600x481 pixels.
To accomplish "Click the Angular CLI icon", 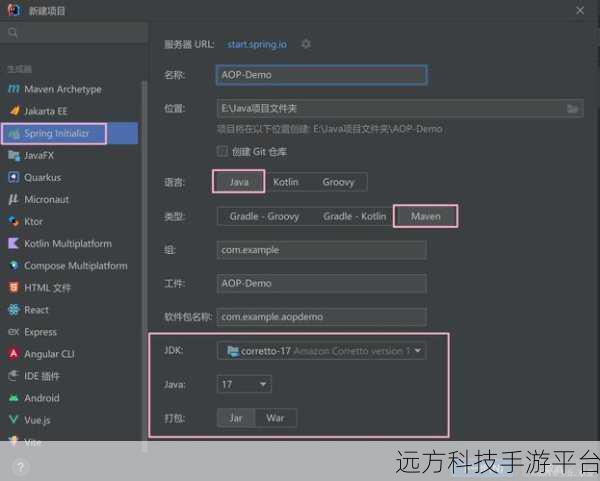I will pyautogui.click(x=14, y=354).
